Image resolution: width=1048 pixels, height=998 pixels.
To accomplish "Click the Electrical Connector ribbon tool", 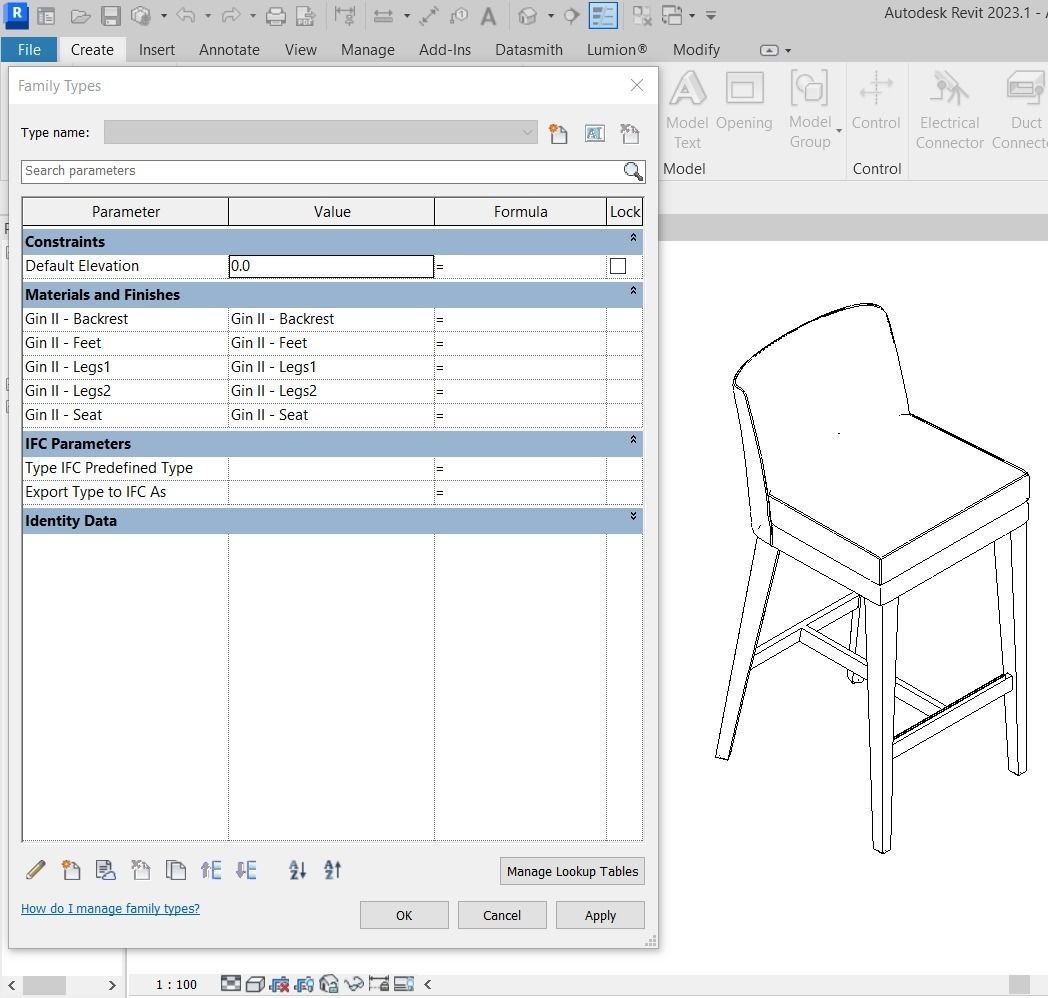I will click(949, 110).
